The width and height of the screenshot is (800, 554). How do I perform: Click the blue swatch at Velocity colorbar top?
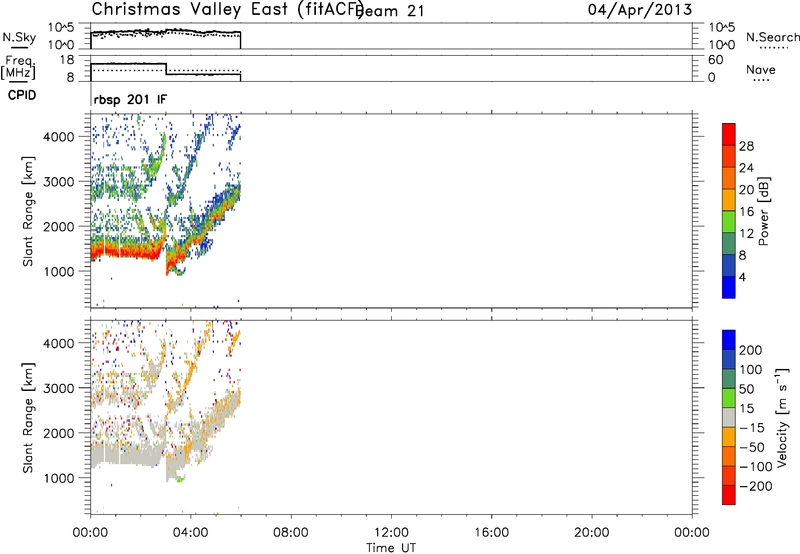pyautogui.click(x=729, y=340)
